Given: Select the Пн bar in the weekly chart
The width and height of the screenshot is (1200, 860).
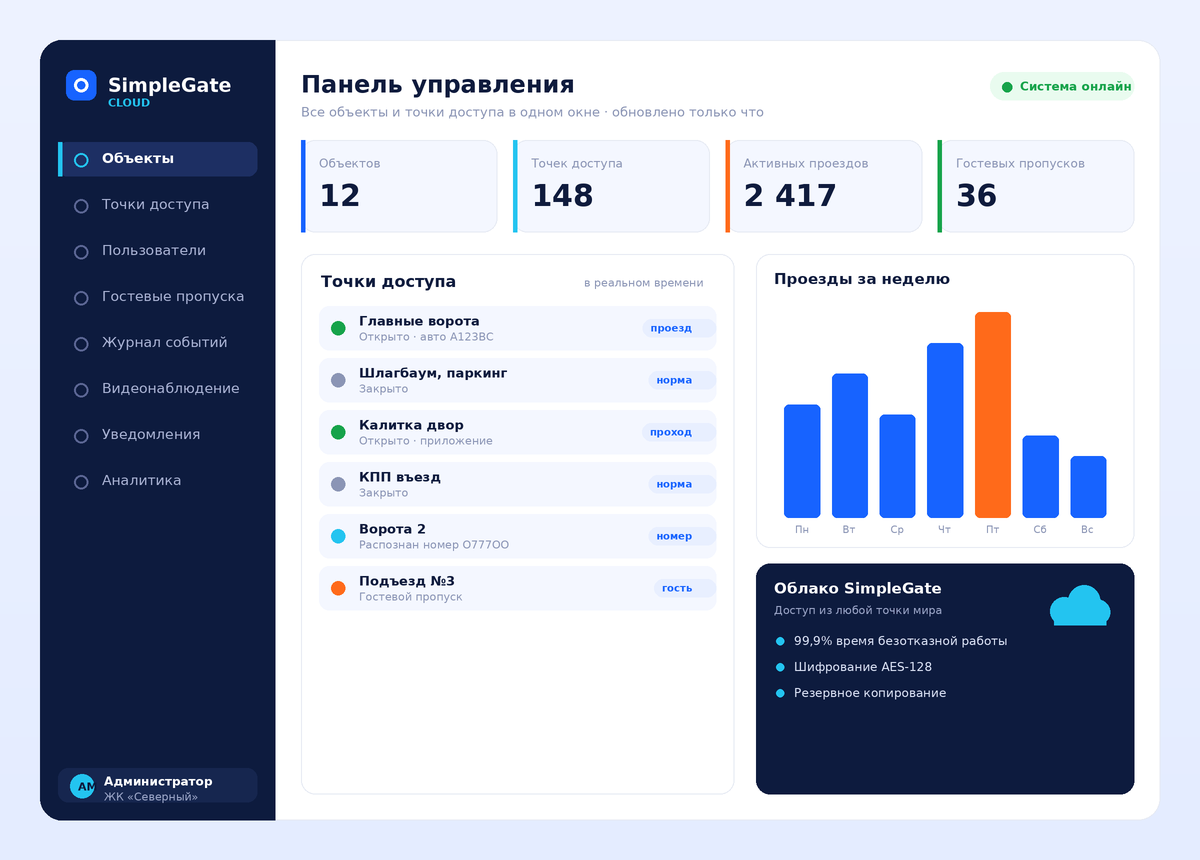Looking at the screenshot, I should click(x=802, y=461).
